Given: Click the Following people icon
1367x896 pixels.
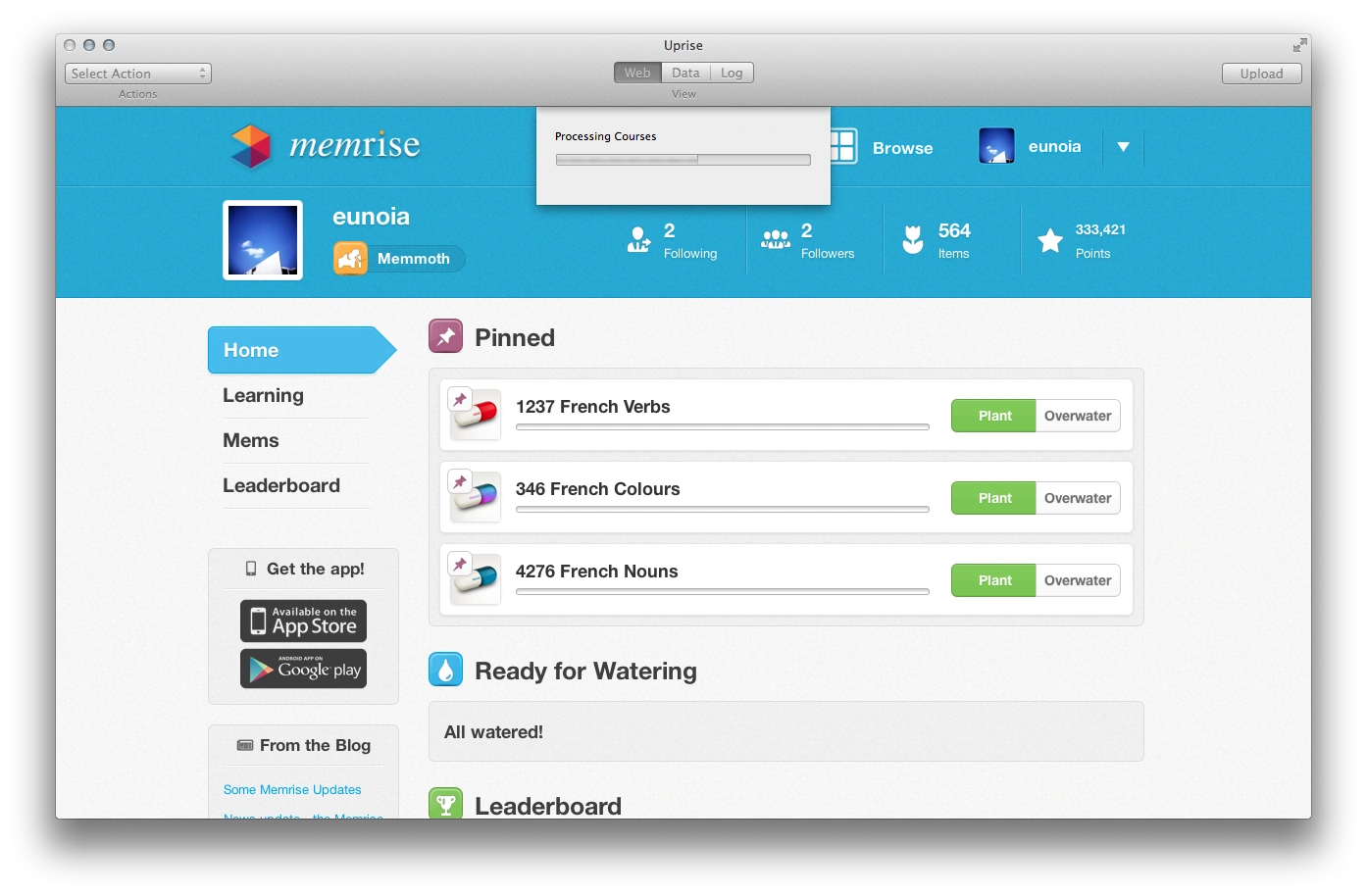Looking at the screenshot, I should click(638, 239).
